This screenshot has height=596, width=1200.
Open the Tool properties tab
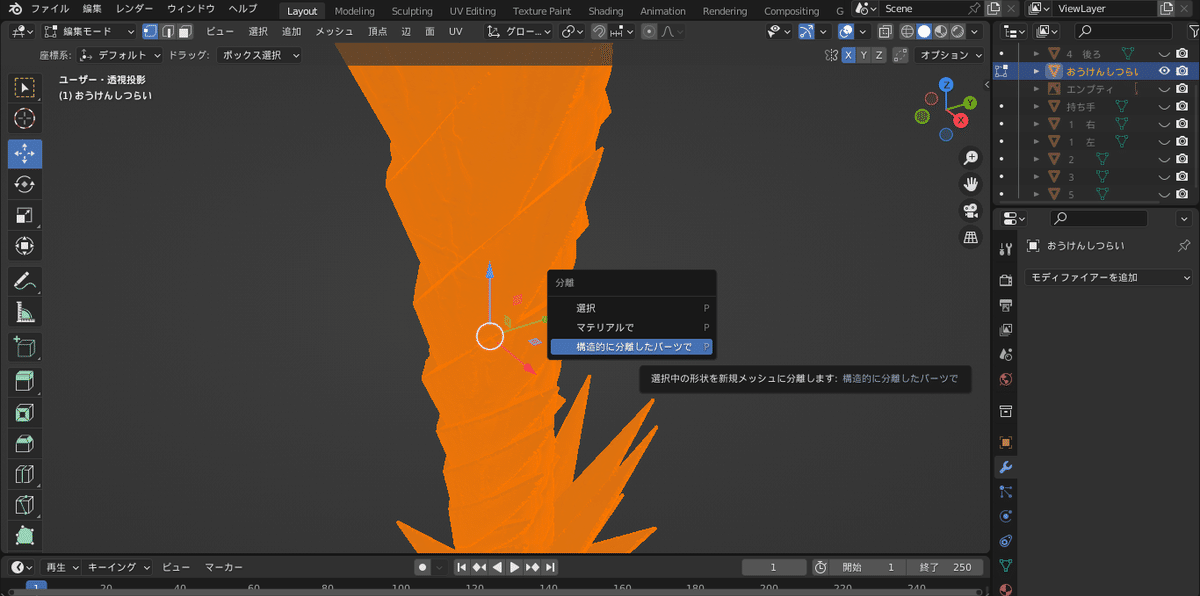coord(1006,249)
